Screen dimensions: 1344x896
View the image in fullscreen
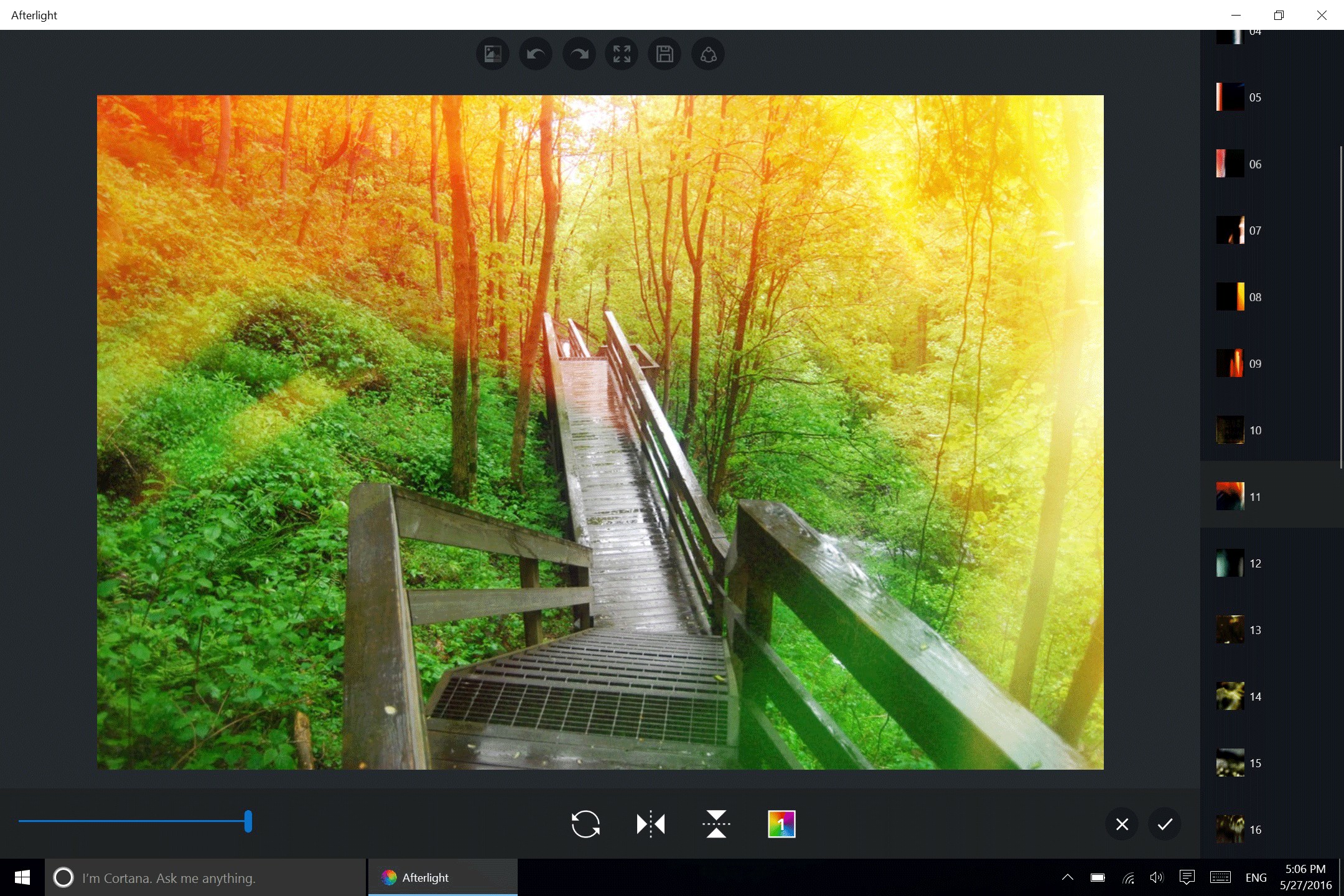[621, 54]
